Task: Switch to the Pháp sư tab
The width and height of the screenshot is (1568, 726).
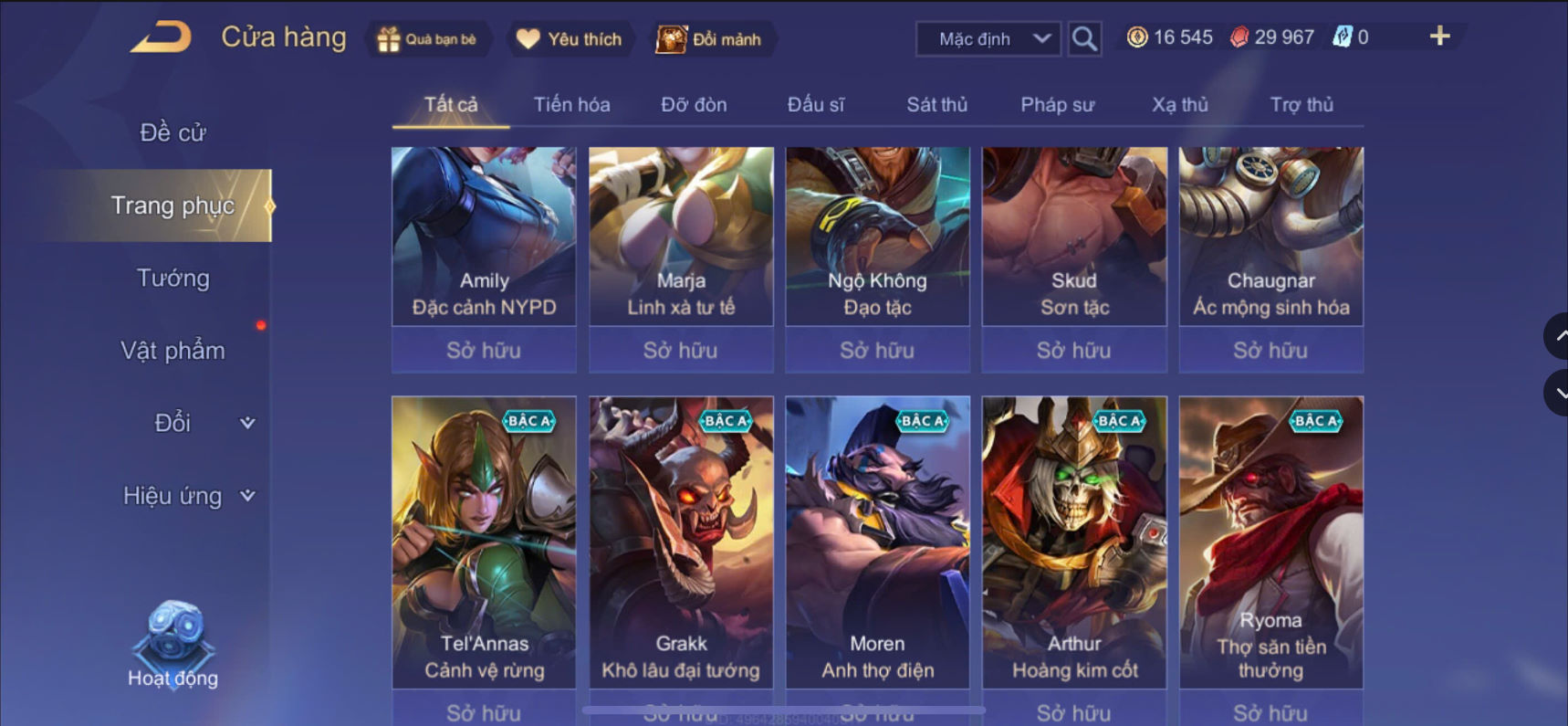Action: click(x=1057, y=105)
